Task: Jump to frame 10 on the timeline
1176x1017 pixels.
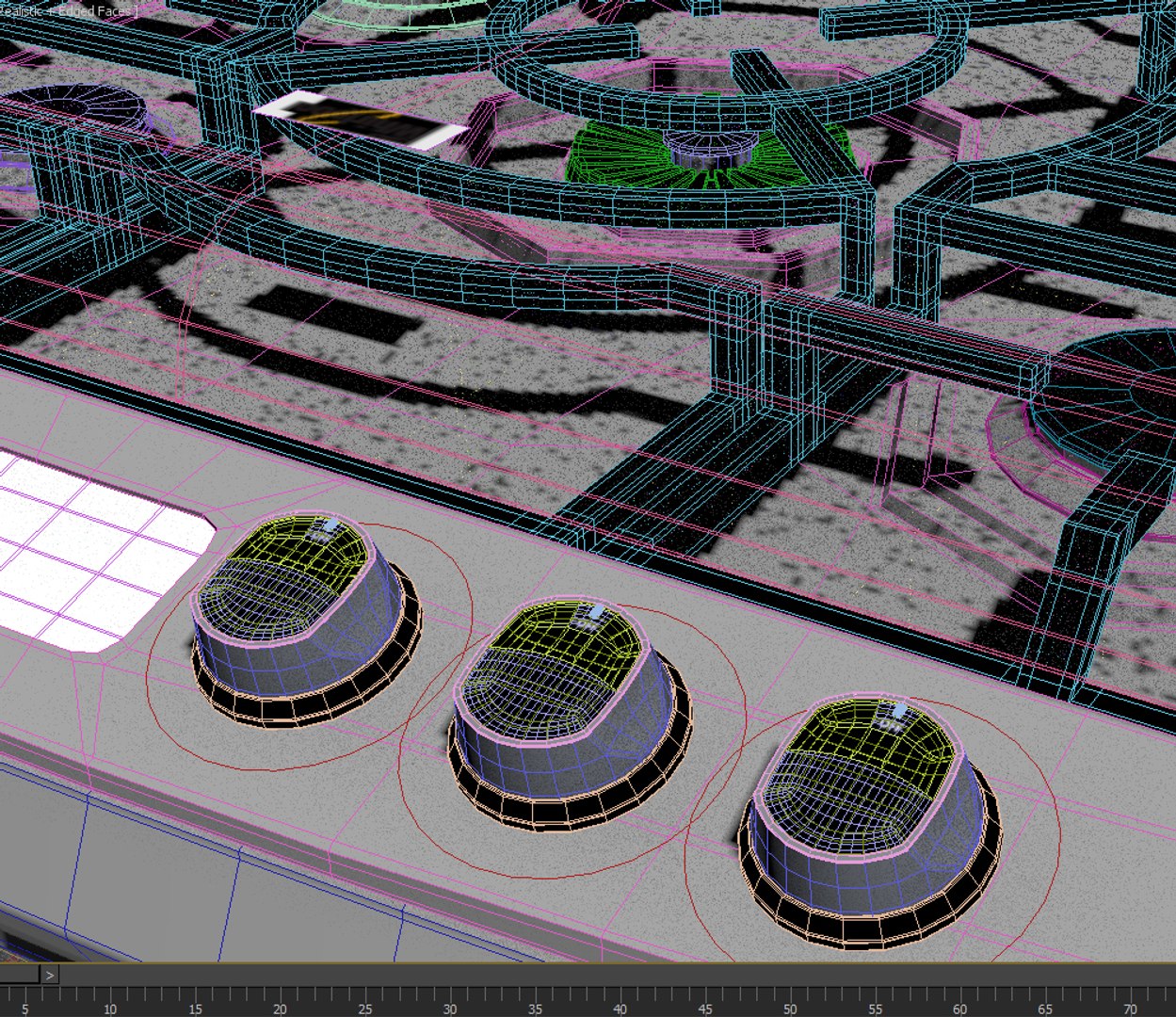Action: click(x=109, y=1009)
